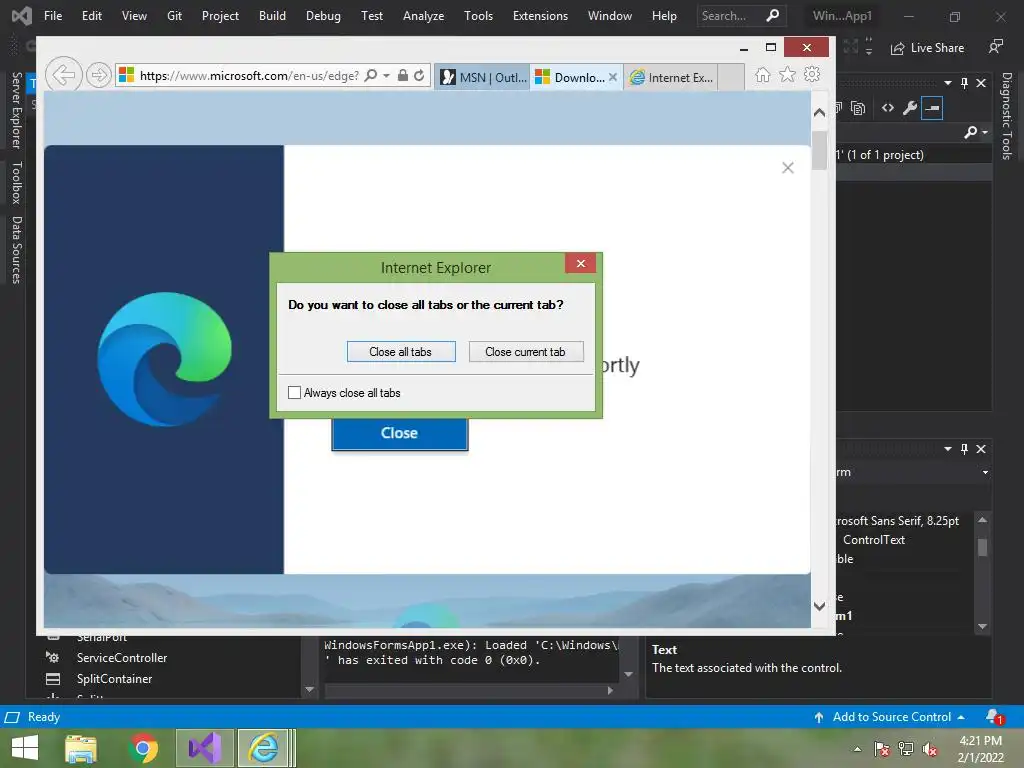Check the Always close all tabs checkbox
The width and height of the screenshot is (1024, 768).
pyautogui.click(x=295, y=392)
